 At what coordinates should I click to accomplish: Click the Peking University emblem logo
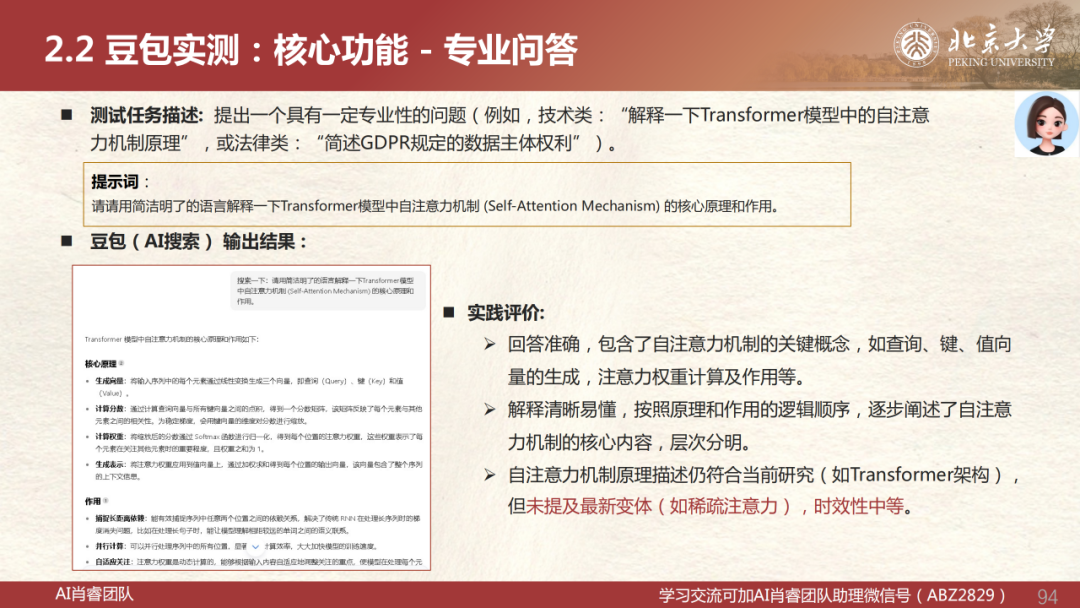(916, 45)
